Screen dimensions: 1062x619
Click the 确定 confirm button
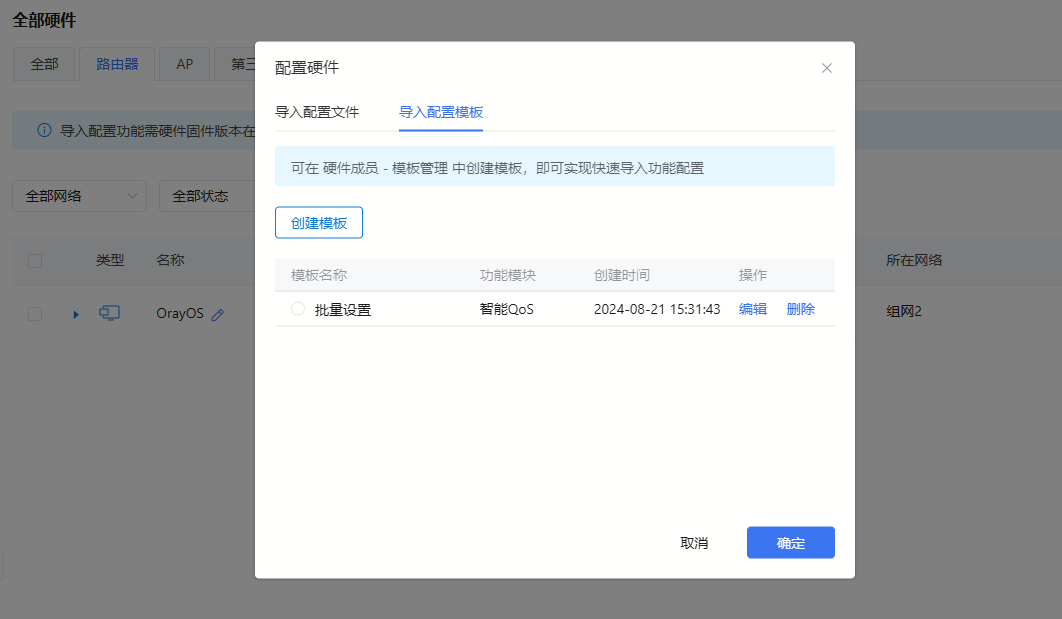pyautogui.click(x=790, y=542)
